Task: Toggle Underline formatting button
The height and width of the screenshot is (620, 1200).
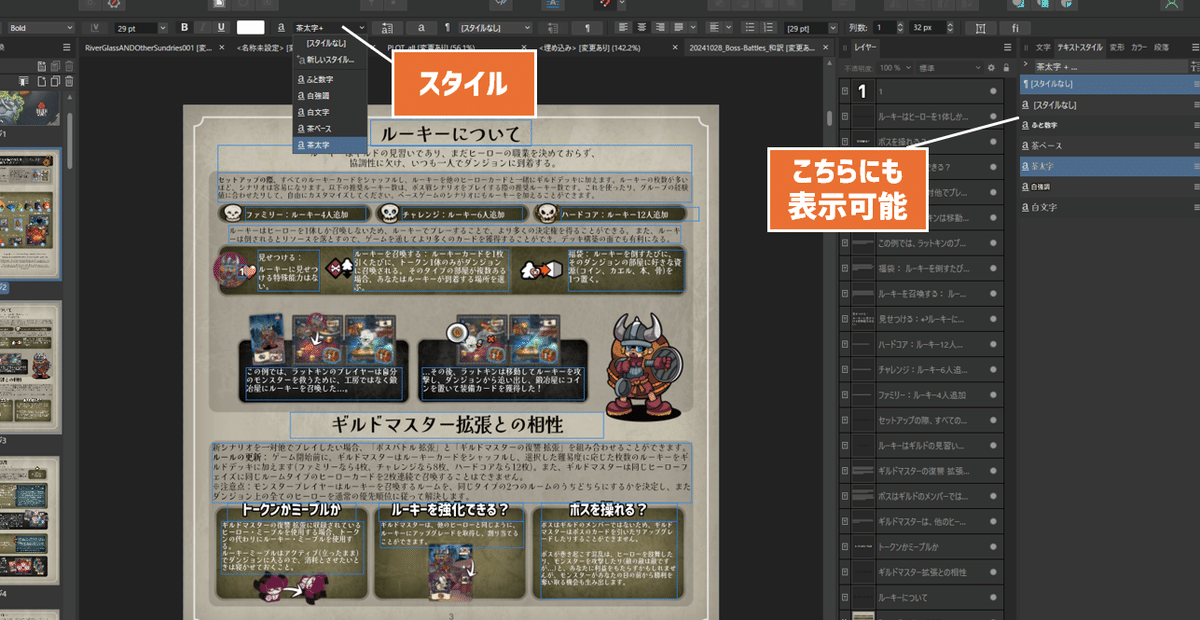Action: 220,28
